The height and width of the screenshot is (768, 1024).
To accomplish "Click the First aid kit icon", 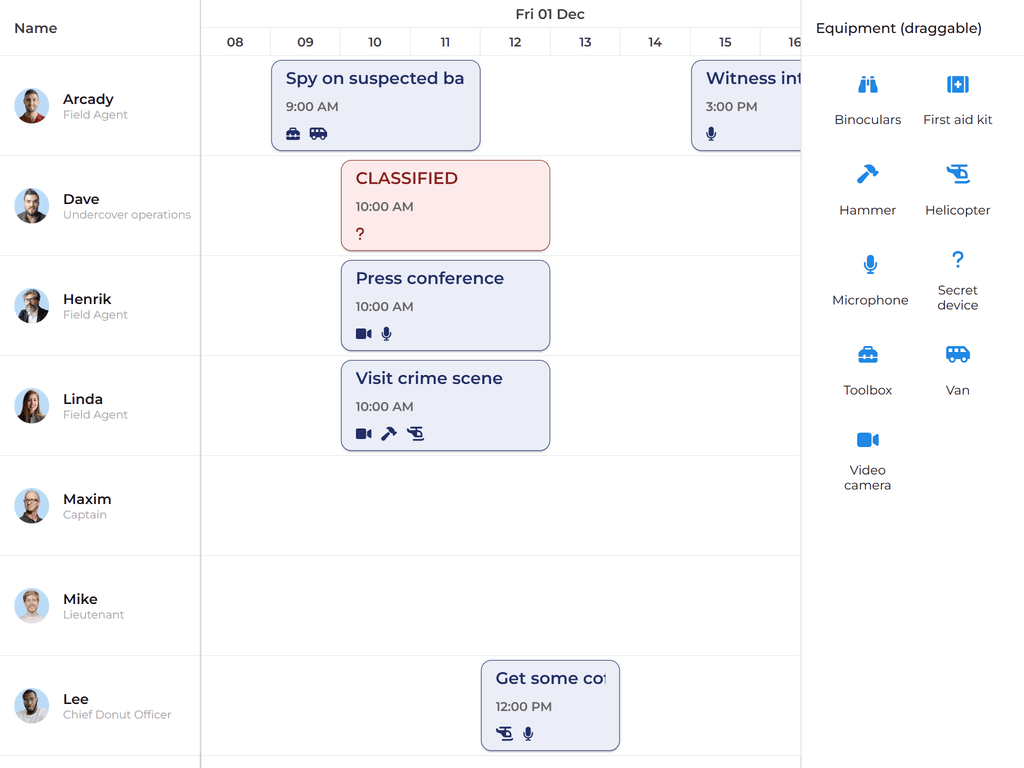I will click(x=957, y=86).
